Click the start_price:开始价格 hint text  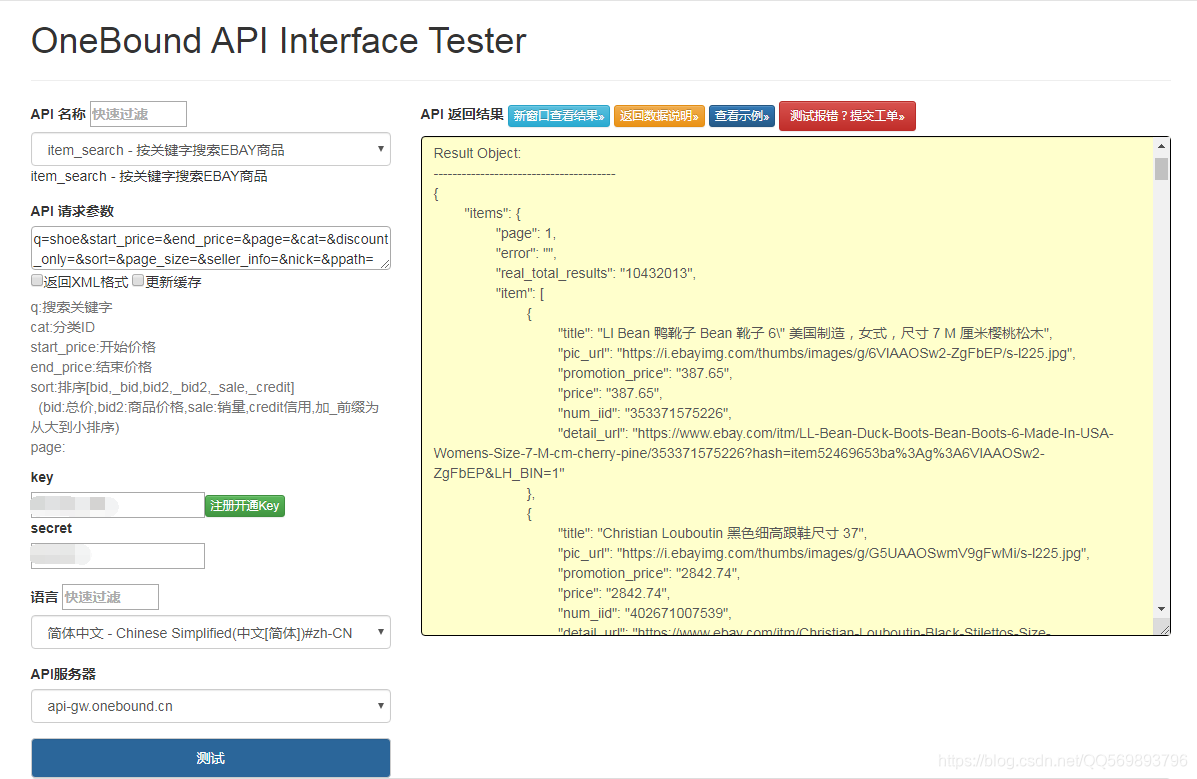[93, 347]
